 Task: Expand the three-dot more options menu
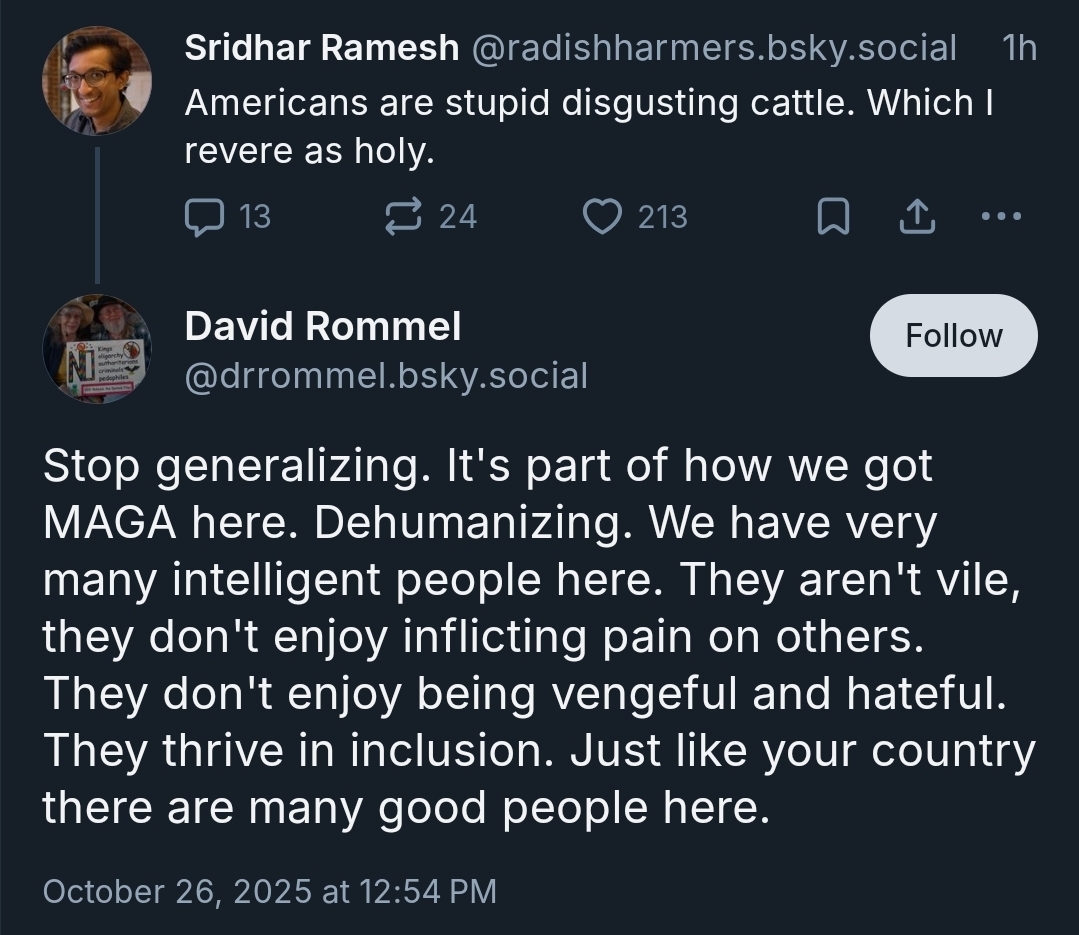coord(1001,216)
